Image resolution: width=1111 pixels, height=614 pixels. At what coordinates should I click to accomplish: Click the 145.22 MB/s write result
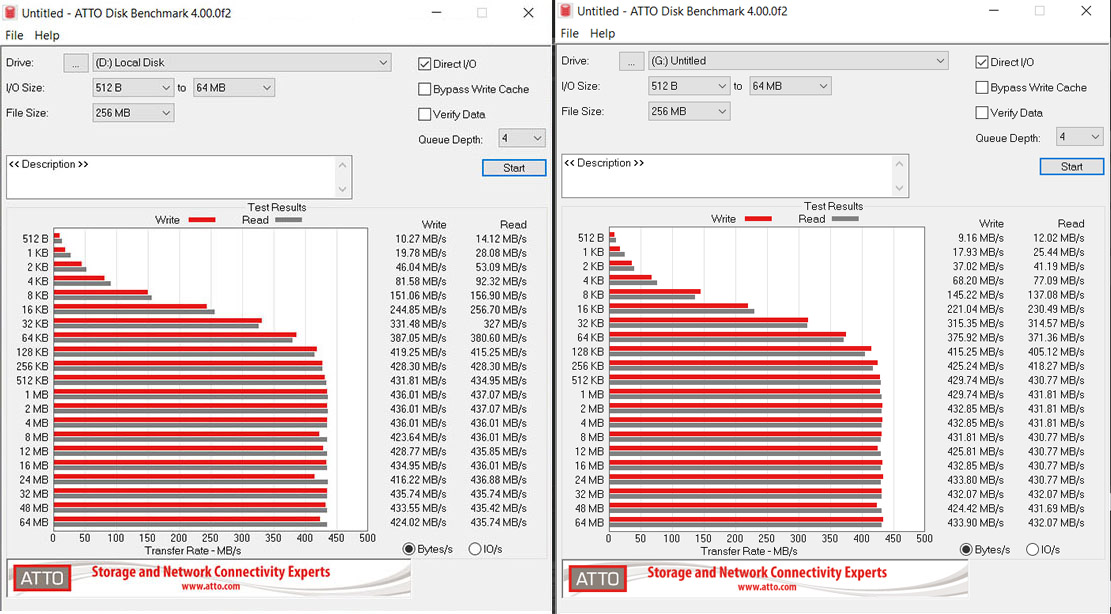[976, 295]
